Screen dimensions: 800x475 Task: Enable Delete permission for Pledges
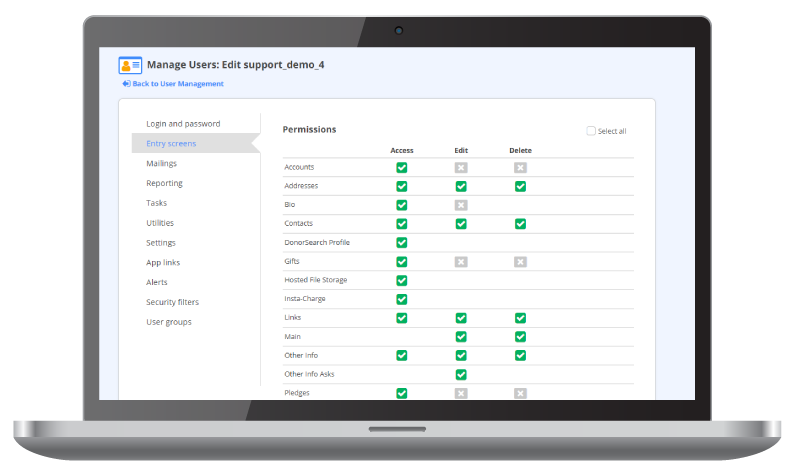(520, 393)
